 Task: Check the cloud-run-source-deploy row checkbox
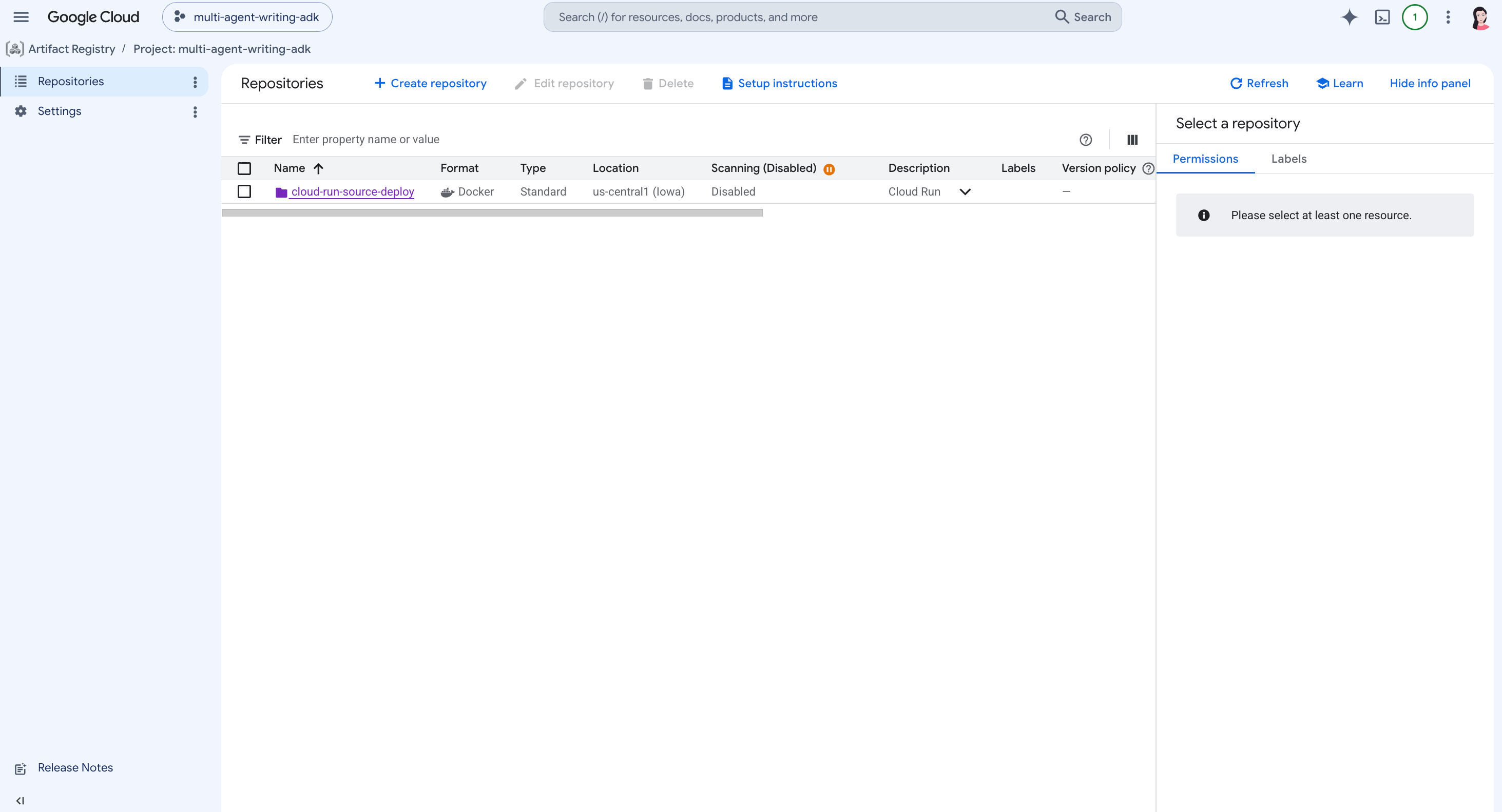[x=244, y=192]
